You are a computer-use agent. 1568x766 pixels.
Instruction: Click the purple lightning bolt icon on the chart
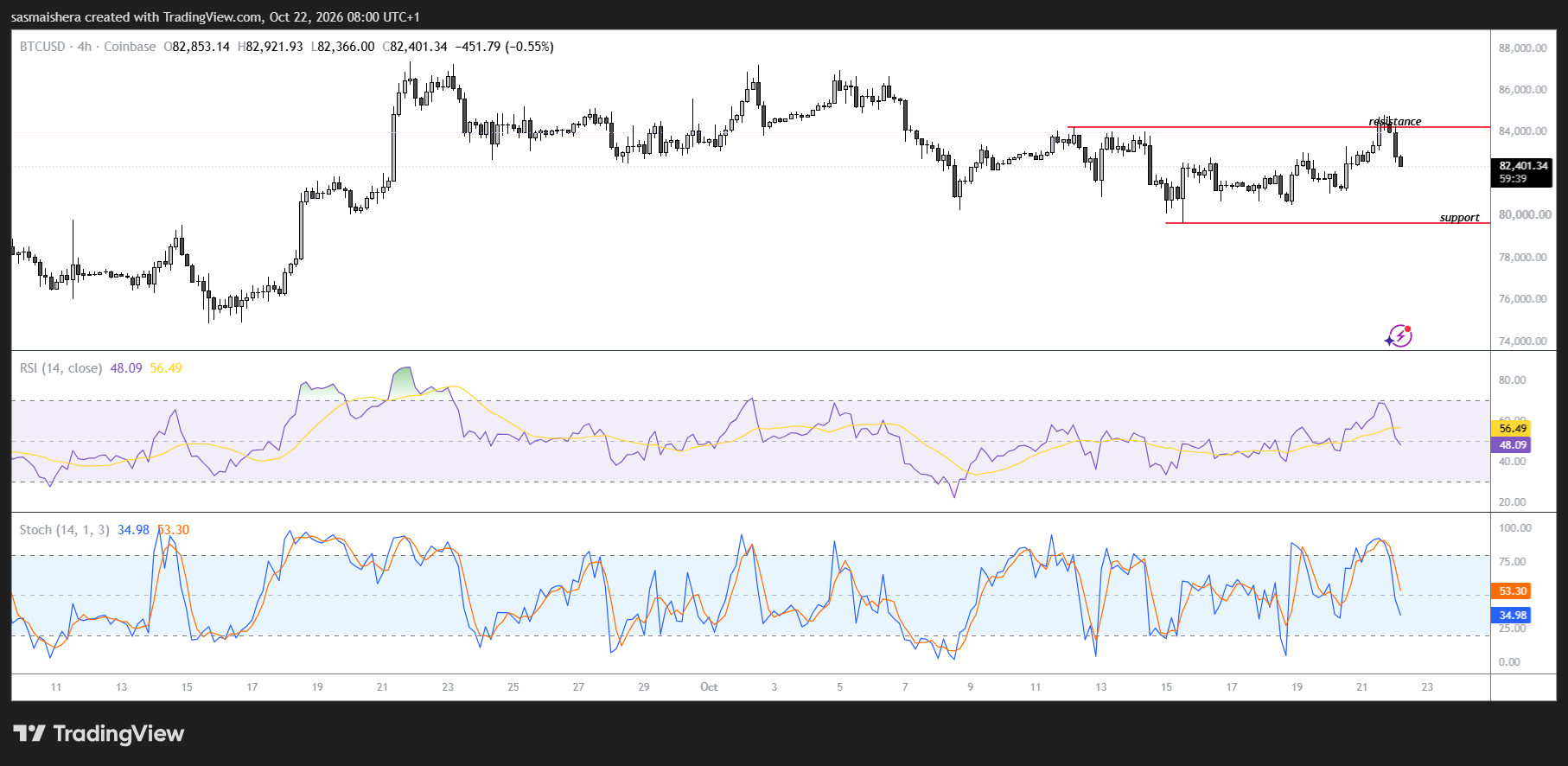1399,335
